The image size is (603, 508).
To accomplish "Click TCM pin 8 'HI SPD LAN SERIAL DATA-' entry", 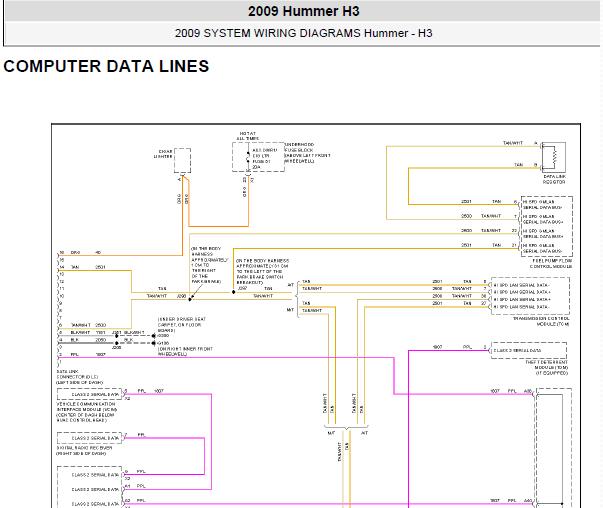I will click(x=521, y=285).
